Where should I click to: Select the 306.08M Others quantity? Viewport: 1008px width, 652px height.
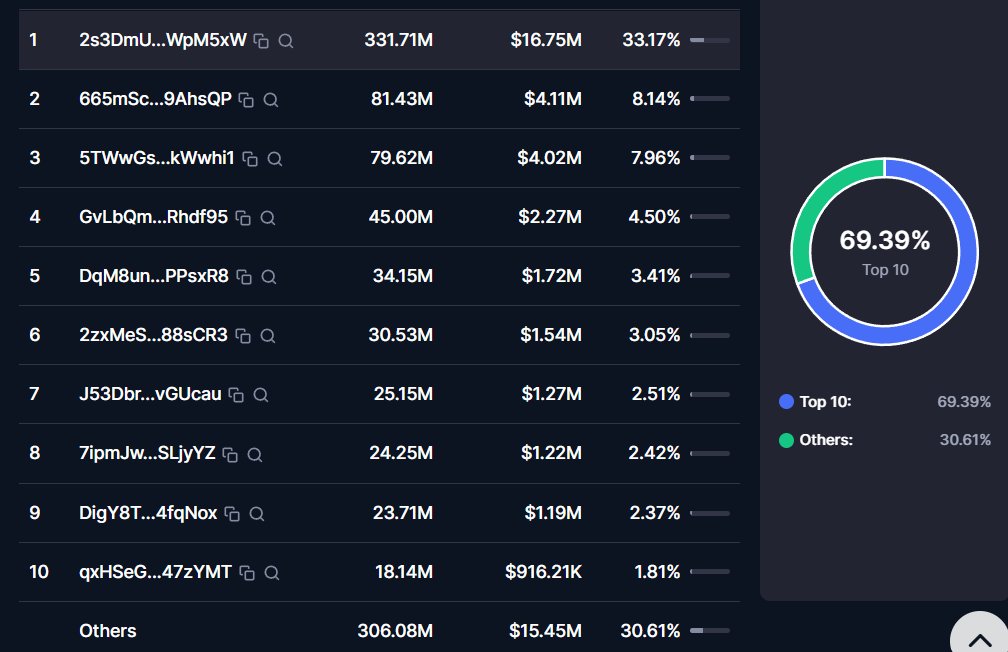[x=395, y=631]
